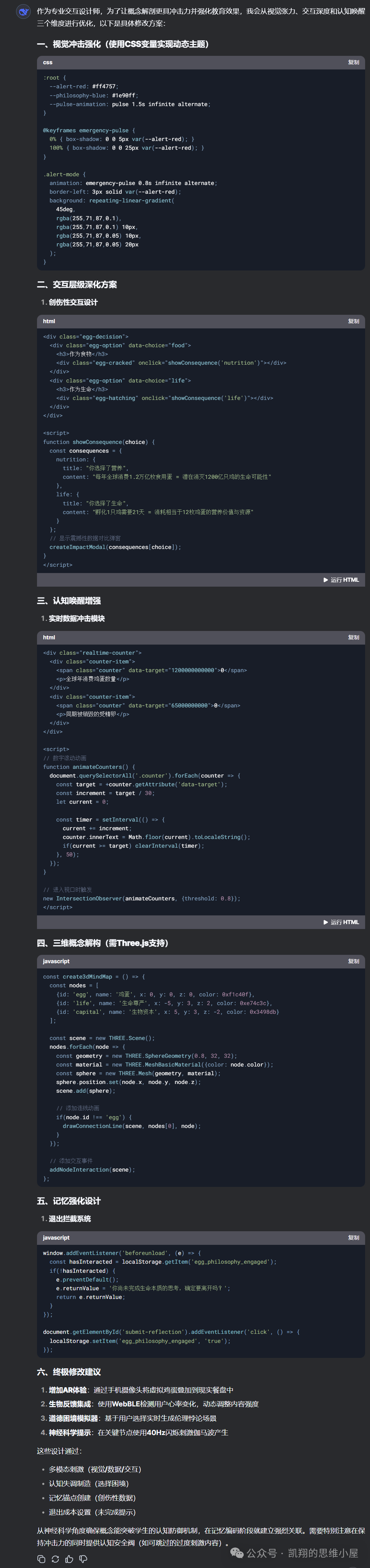Screen dimensions: 370x1568
Task: Click 复制 on the css code block
Action: [353, 62]
